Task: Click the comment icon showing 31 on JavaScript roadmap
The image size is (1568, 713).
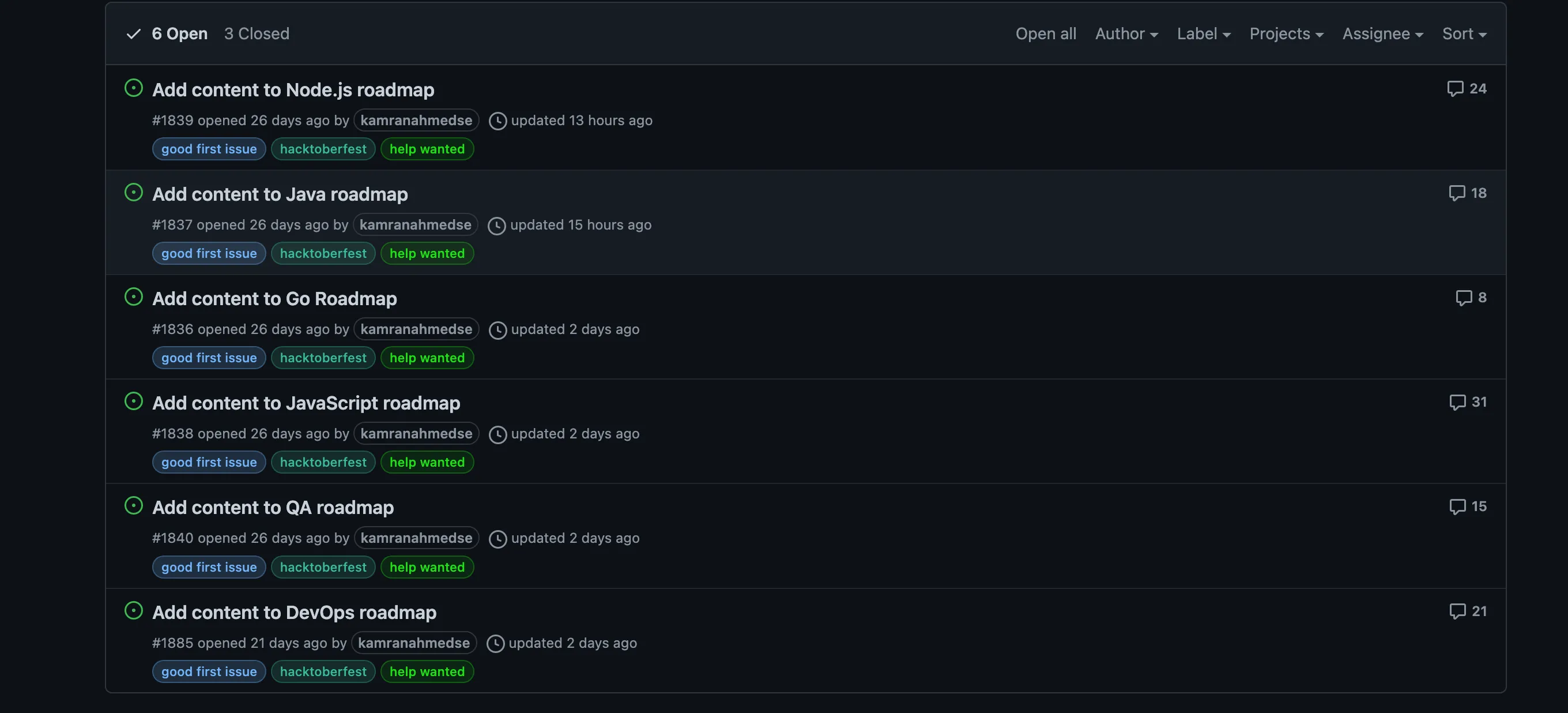Action: [x=1457, y=402]
